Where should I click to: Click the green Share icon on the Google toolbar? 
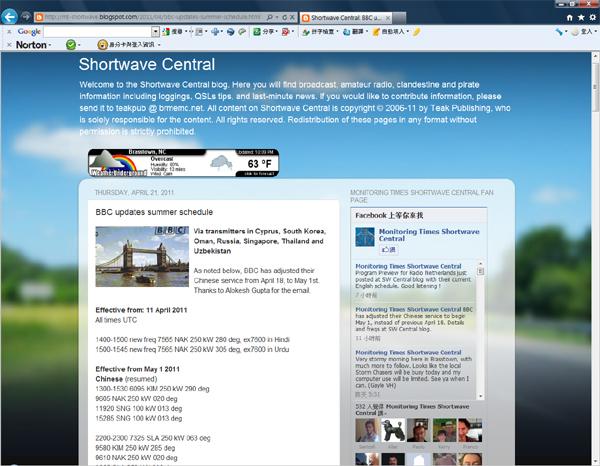[x=257, y=32]
